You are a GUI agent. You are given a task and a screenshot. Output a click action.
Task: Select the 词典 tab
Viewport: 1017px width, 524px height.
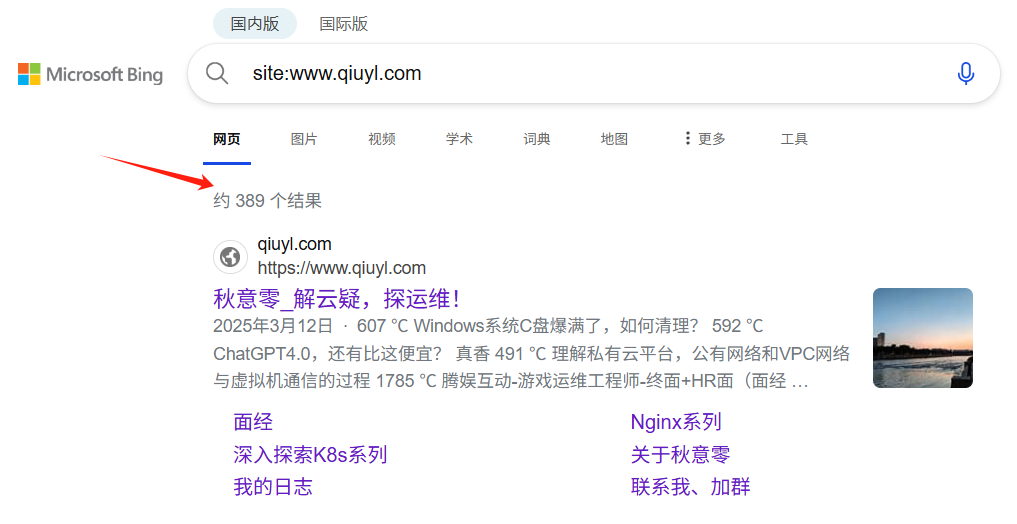click(x=537, y=139)
